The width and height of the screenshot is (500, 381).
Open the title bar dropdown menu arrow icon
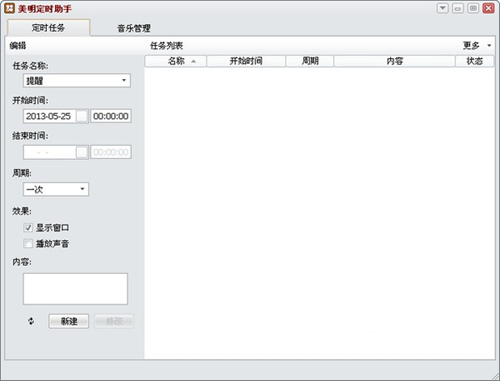click(x=443, y=8)
